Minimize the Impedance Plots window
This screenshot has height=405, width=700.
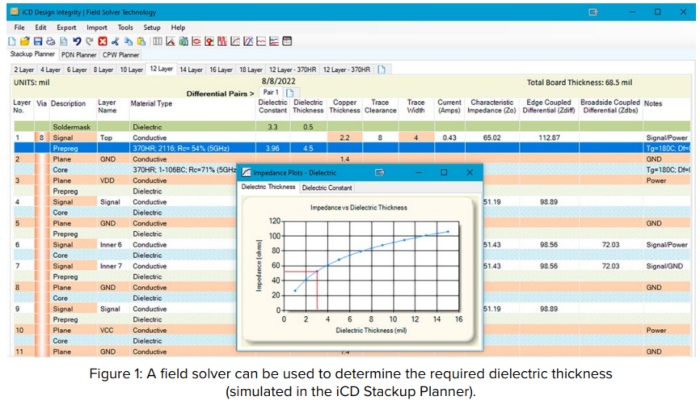(418, 172)
